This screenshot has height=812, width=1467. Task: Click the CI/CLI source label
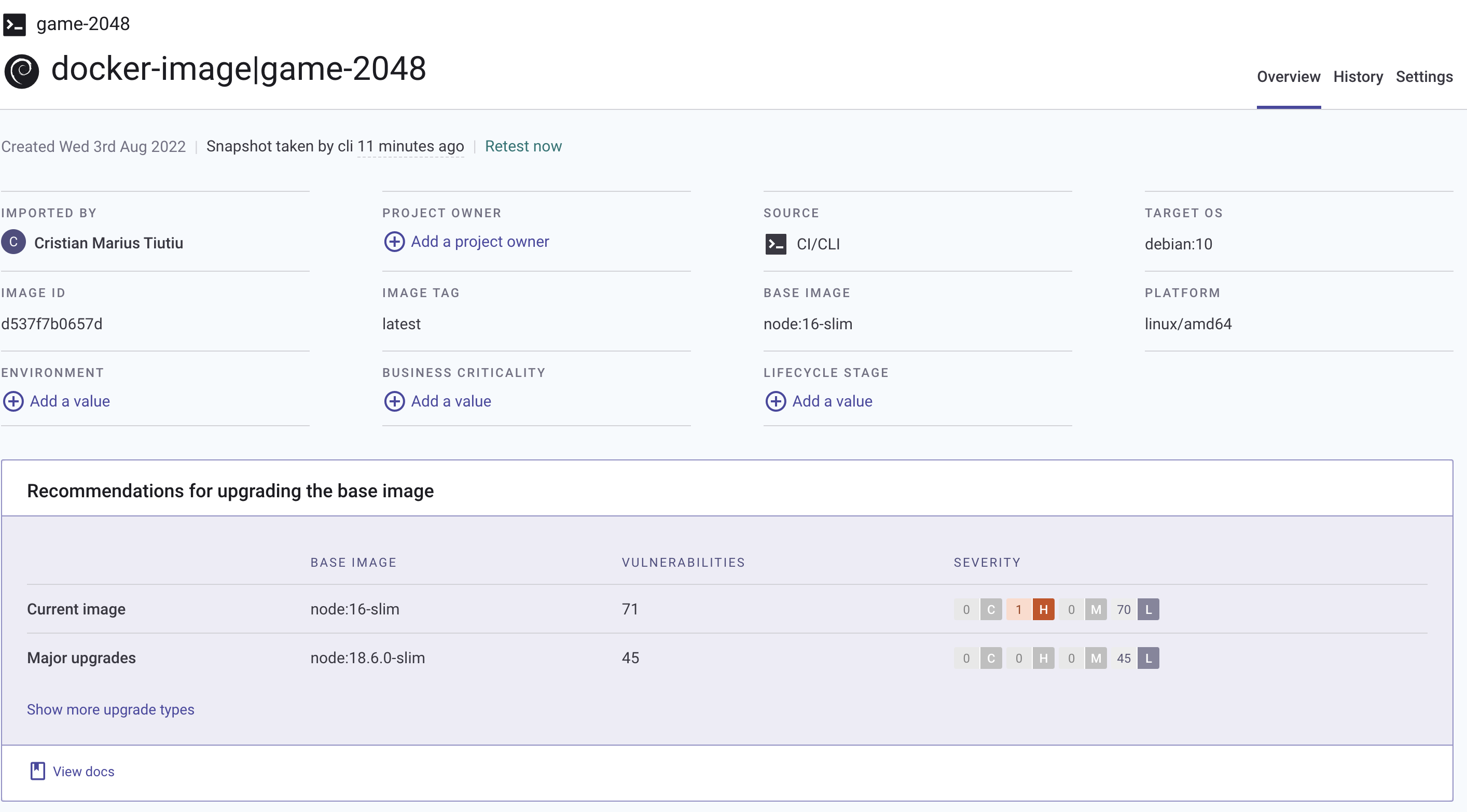[x=818, y=244]
